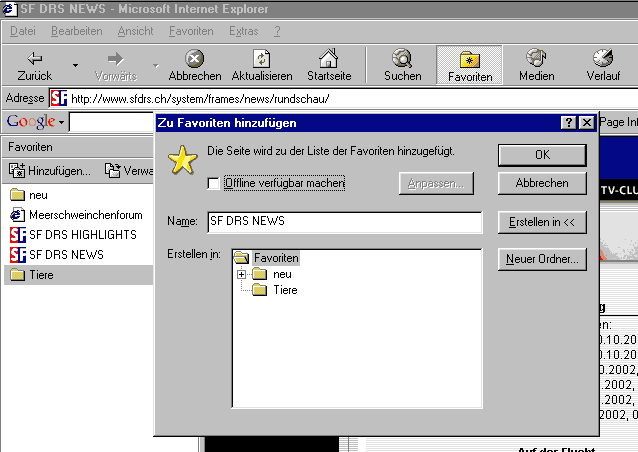Click the Aktualisieren refresh icon
638x452 pixels.
point(261,58)
